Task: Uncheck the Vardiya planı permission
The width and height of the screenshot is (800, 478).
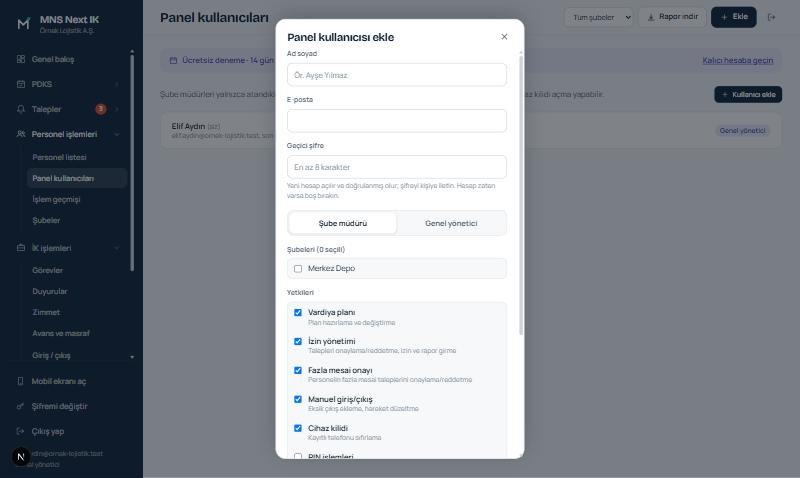Action: tap(298, 313)
